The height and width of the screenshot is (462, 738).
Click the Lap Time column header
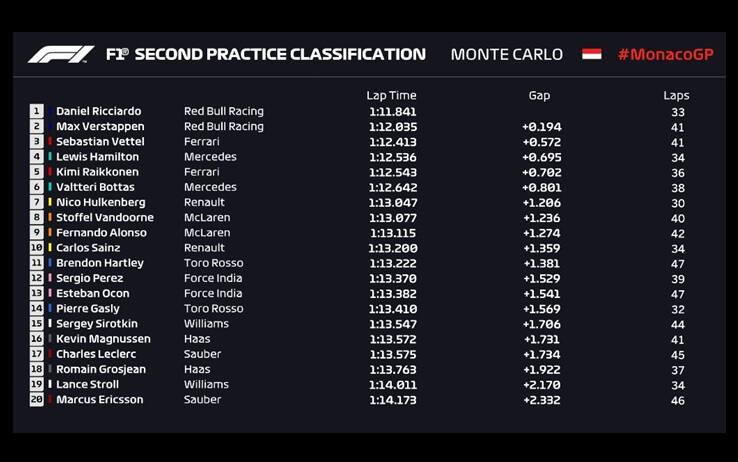[391, 96]
